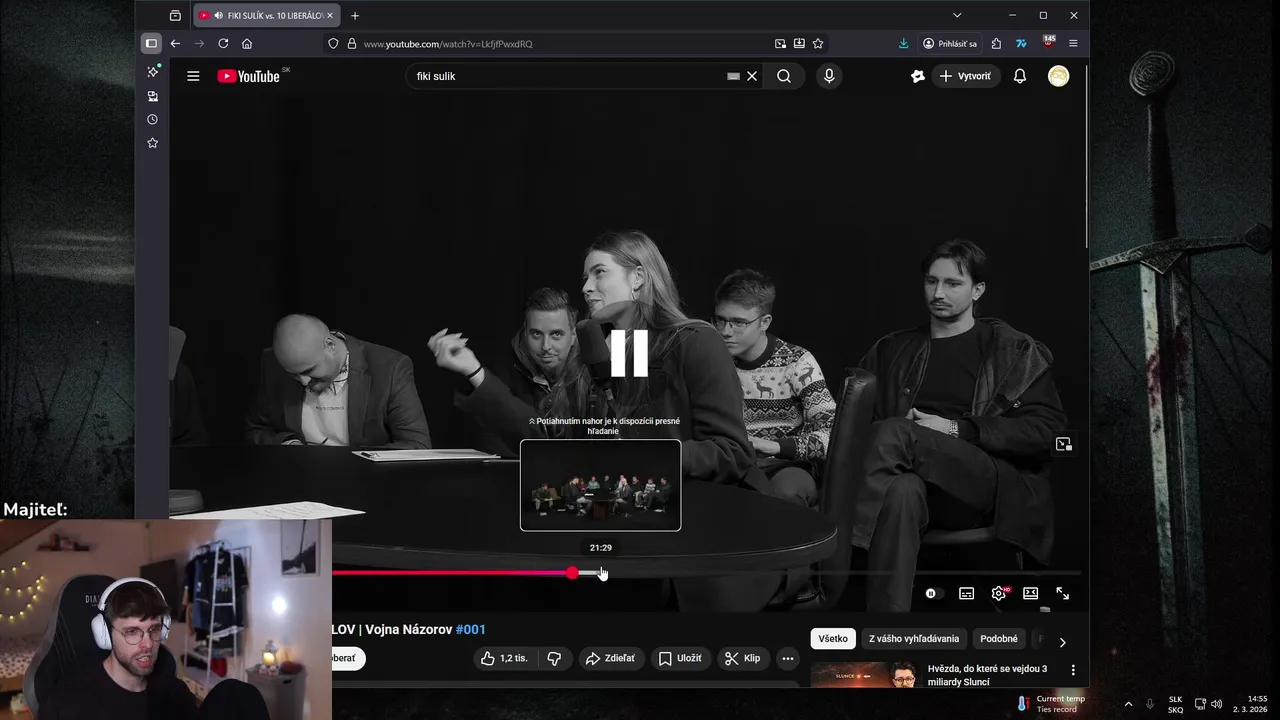The image size is (1280, 720).
Task: Save the page with the tray icon beside bookmark star
Action: pos(799,44)
